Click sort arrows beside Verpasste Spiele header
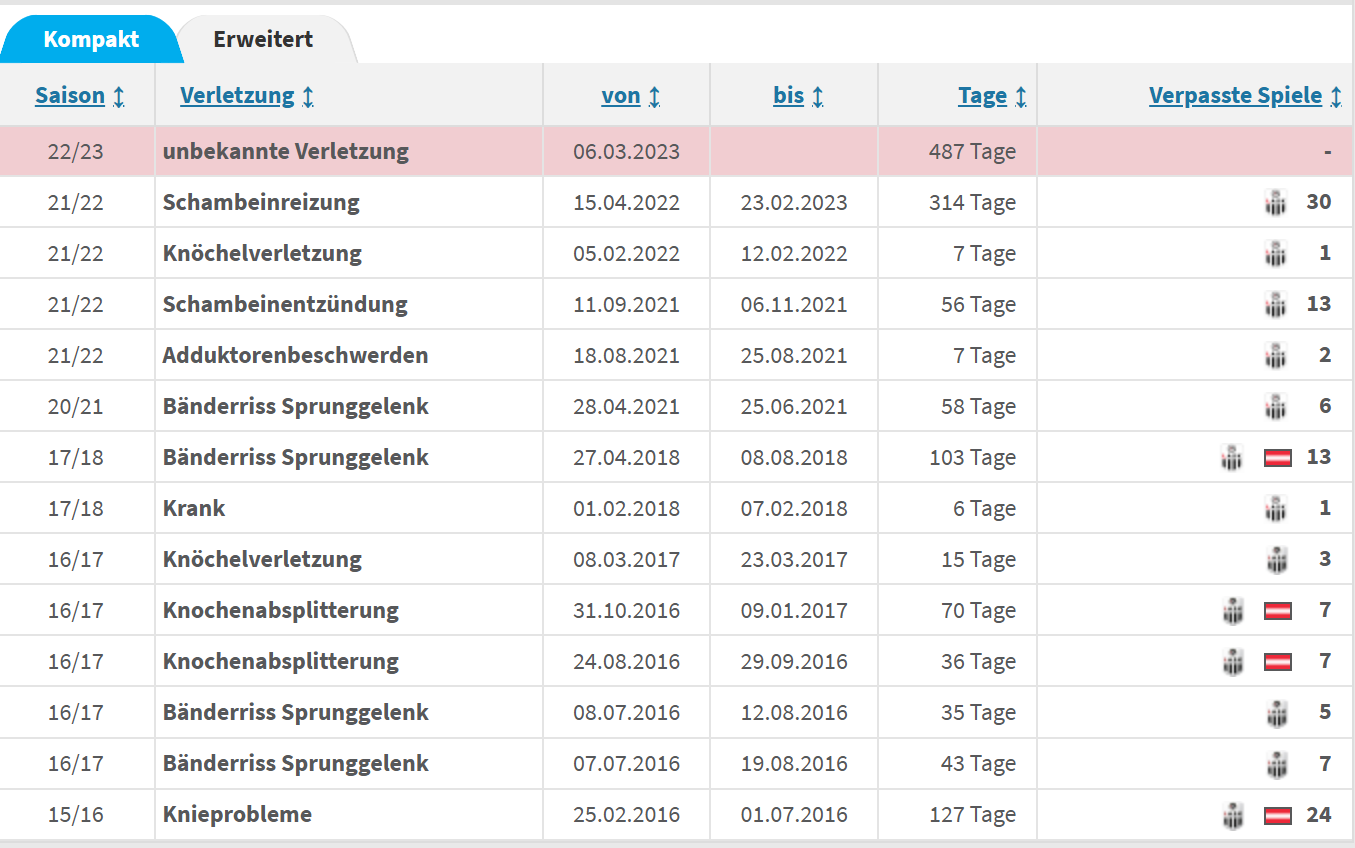Viewport: 1355px width, 848px height. click(x=1336, y=97)
